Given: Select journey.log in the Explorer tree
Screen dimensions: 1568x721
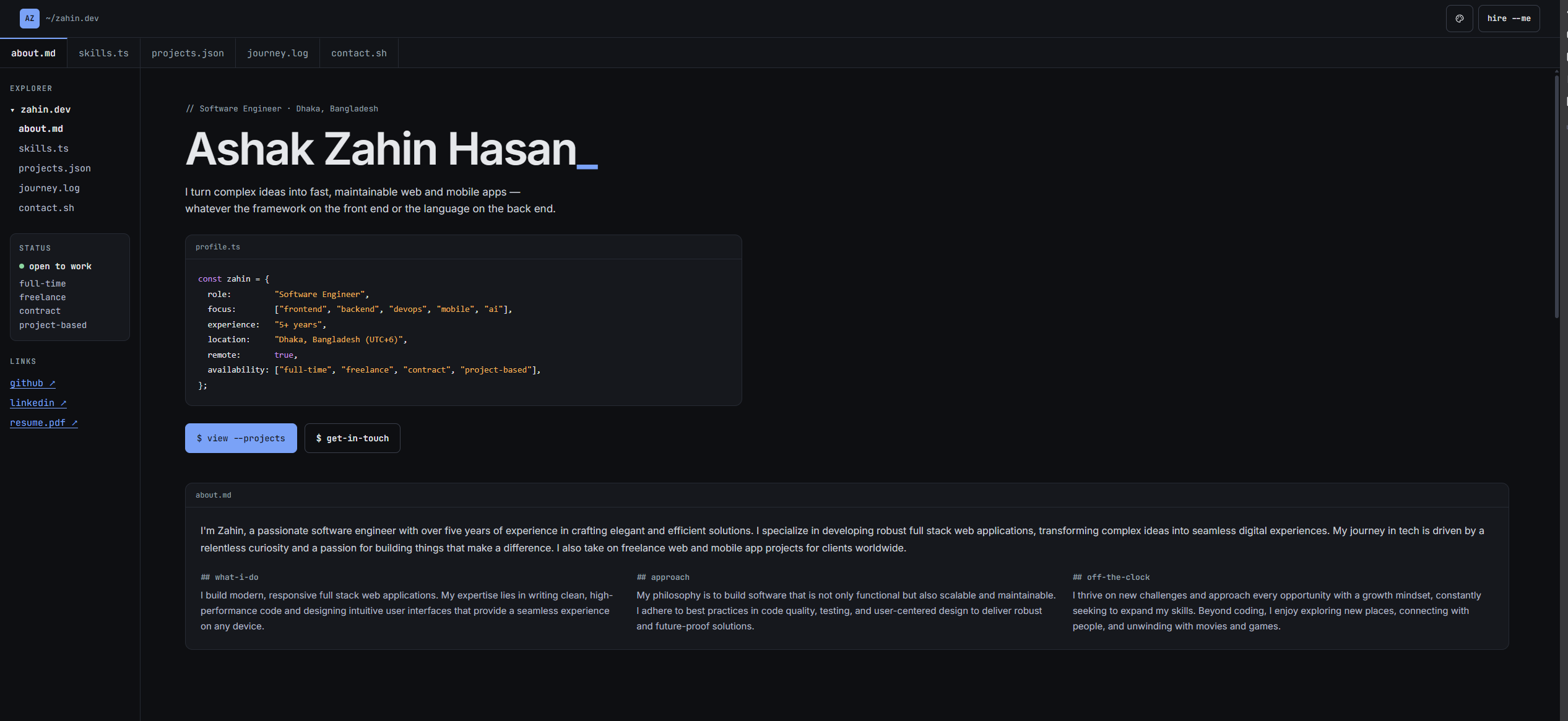Looking at the screenshot, I should [x=49, y=188].
